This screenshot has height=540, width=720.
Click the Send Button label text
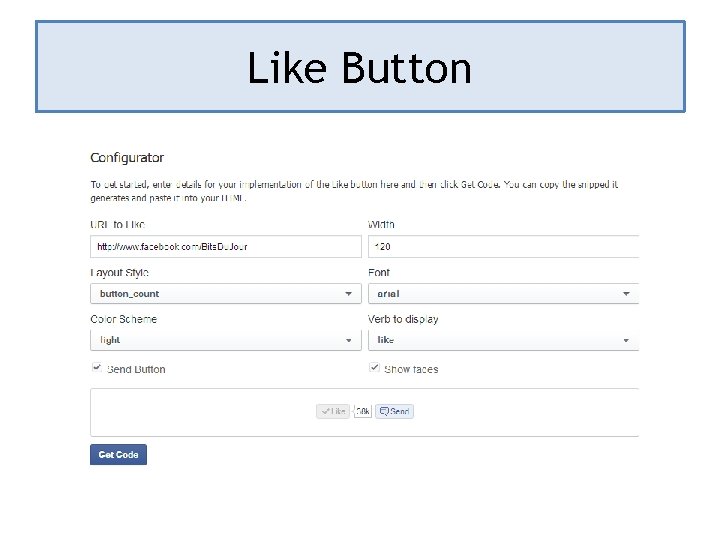click(x=136, y=369)
